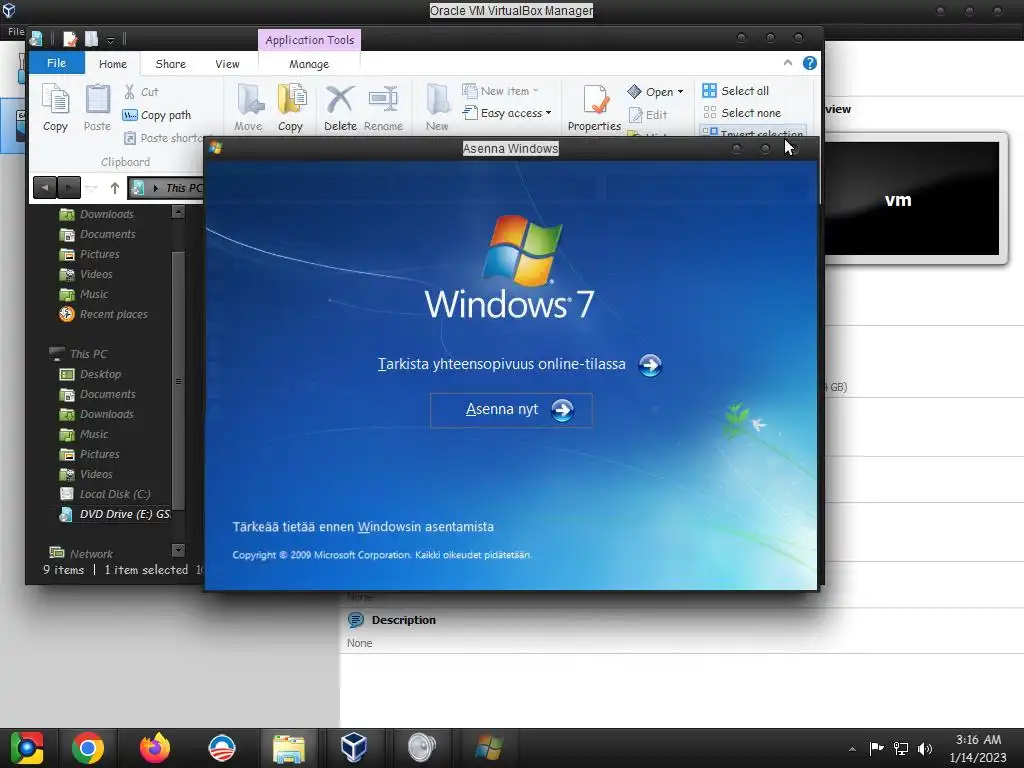Click the address bar This PC chevron
This screenshot has width=1024, height=768.
click(155, 188)
